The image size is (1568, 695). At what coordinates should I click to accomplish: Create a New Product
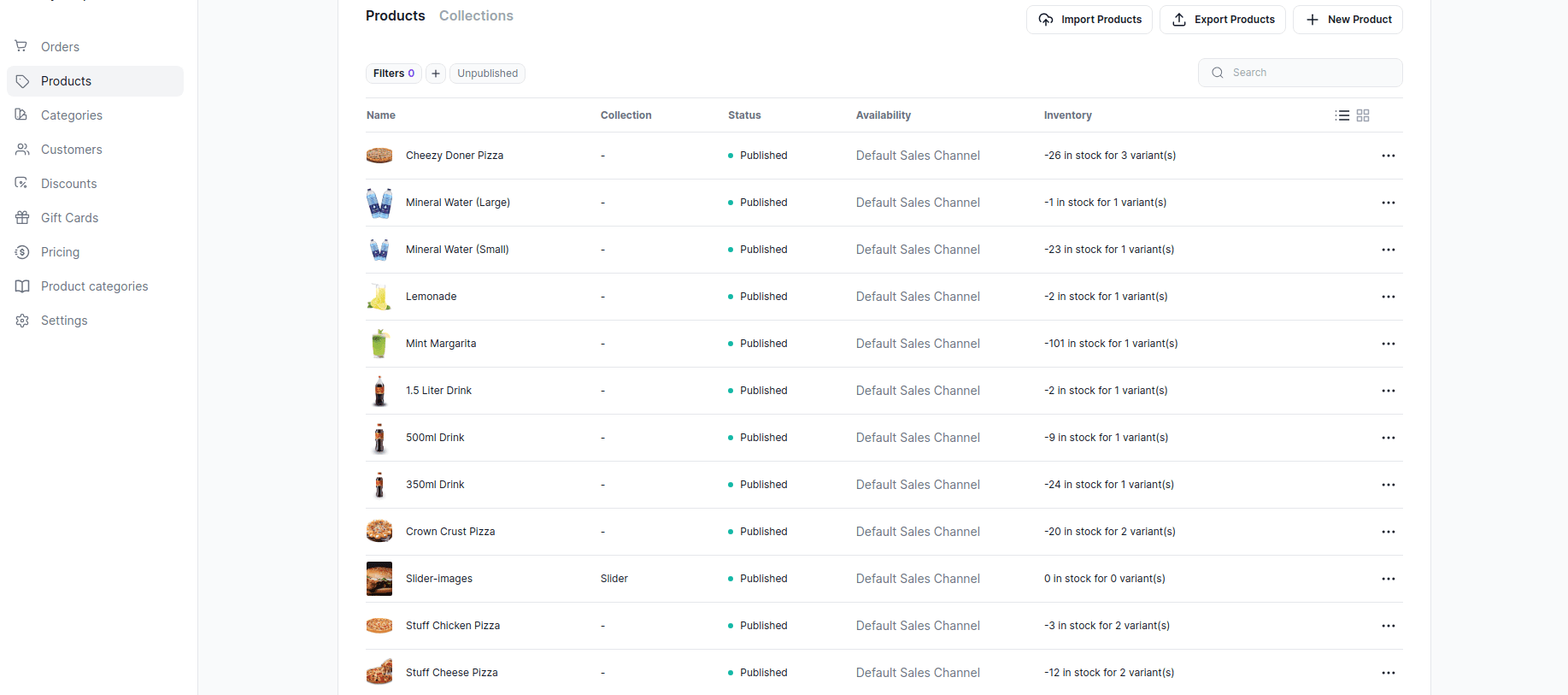click(x=1348, y=20)
